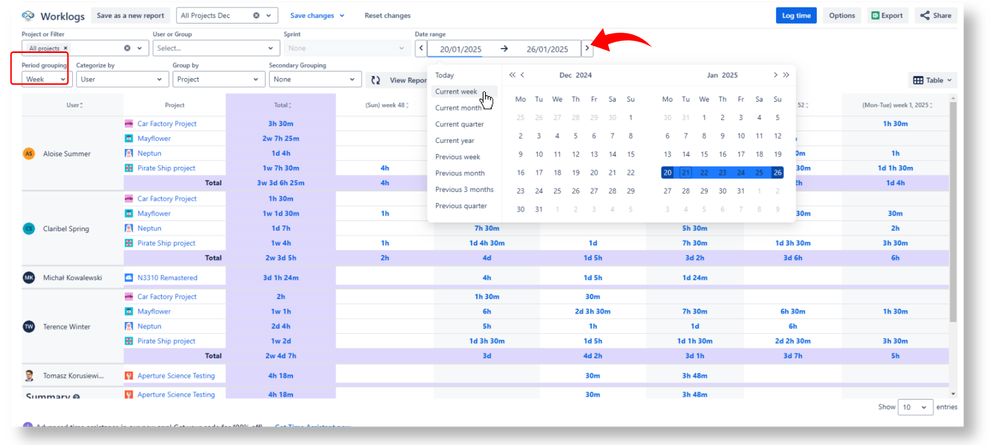999x445 pixels.
Task: Click Aloise Summer's total 3w 3d 6h 25m
Action: (280, 183)
